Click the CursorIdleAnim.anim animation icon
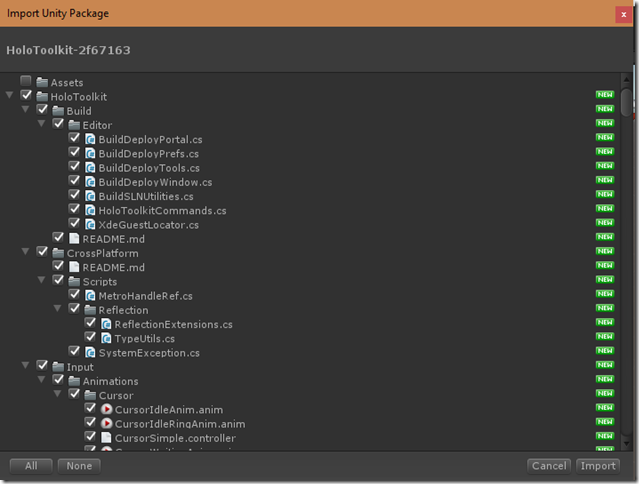Image resolution: width=639 pixels, height=484 pixels. (x=106, y=409)
